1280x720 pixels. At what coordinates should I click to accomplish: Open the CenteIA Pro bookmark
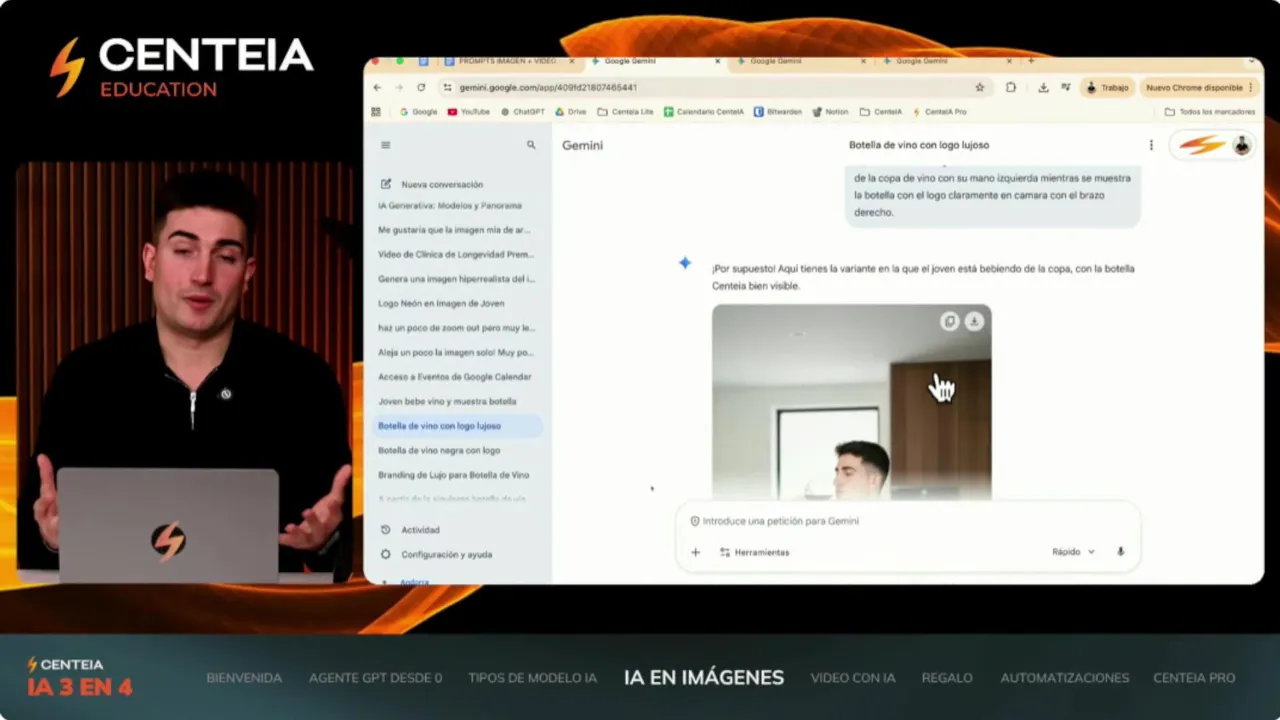[939, 112]
